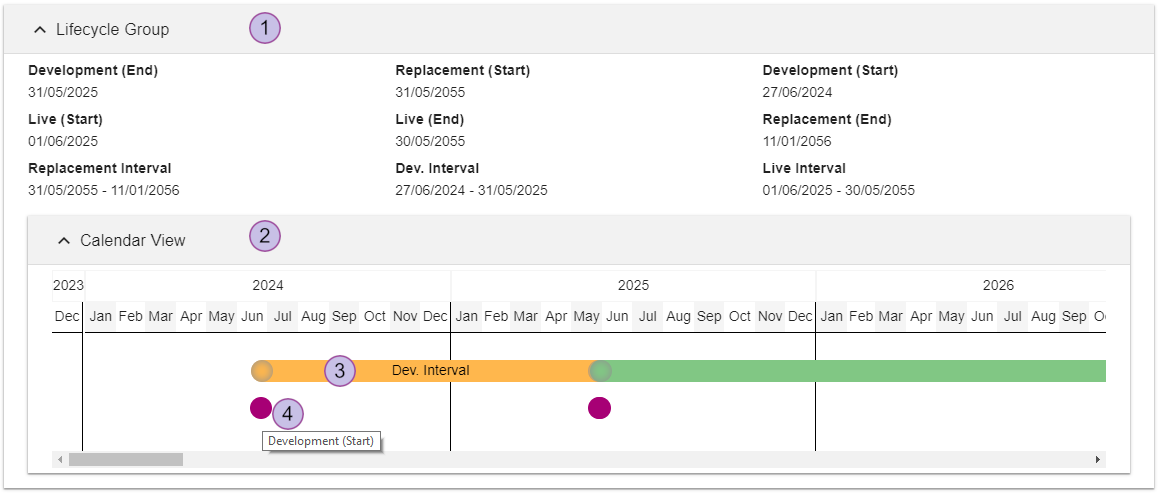Click the orange circle starting the Dev. Interval bar

(x=262, y=371)
